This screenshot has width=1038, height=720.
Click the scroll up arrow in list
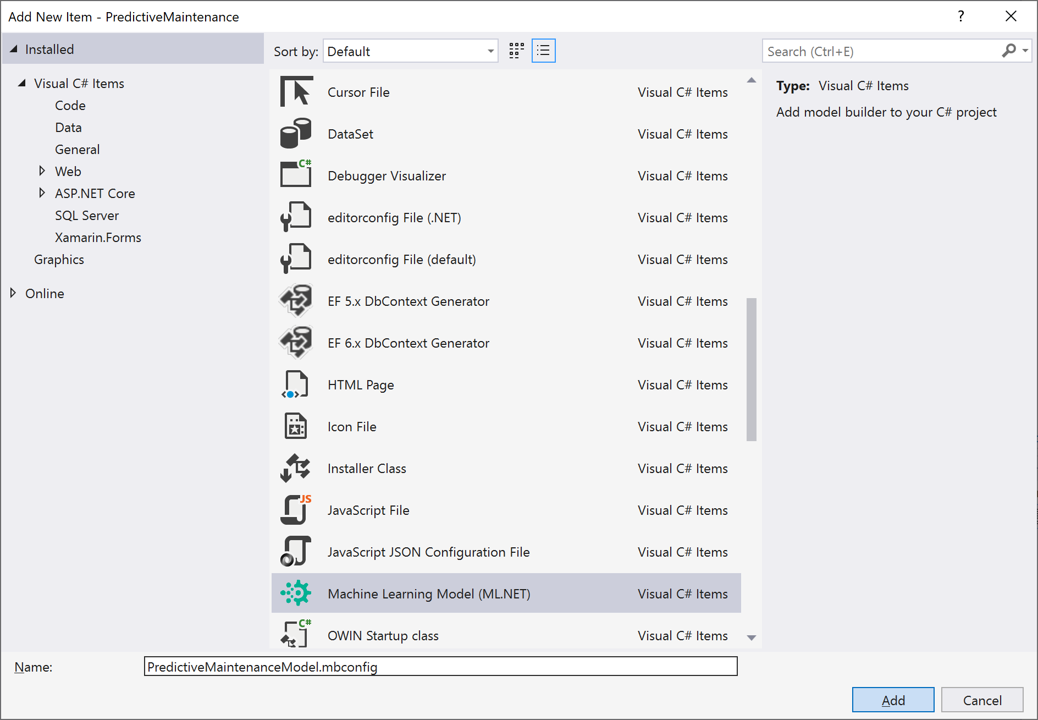point(751,80)
